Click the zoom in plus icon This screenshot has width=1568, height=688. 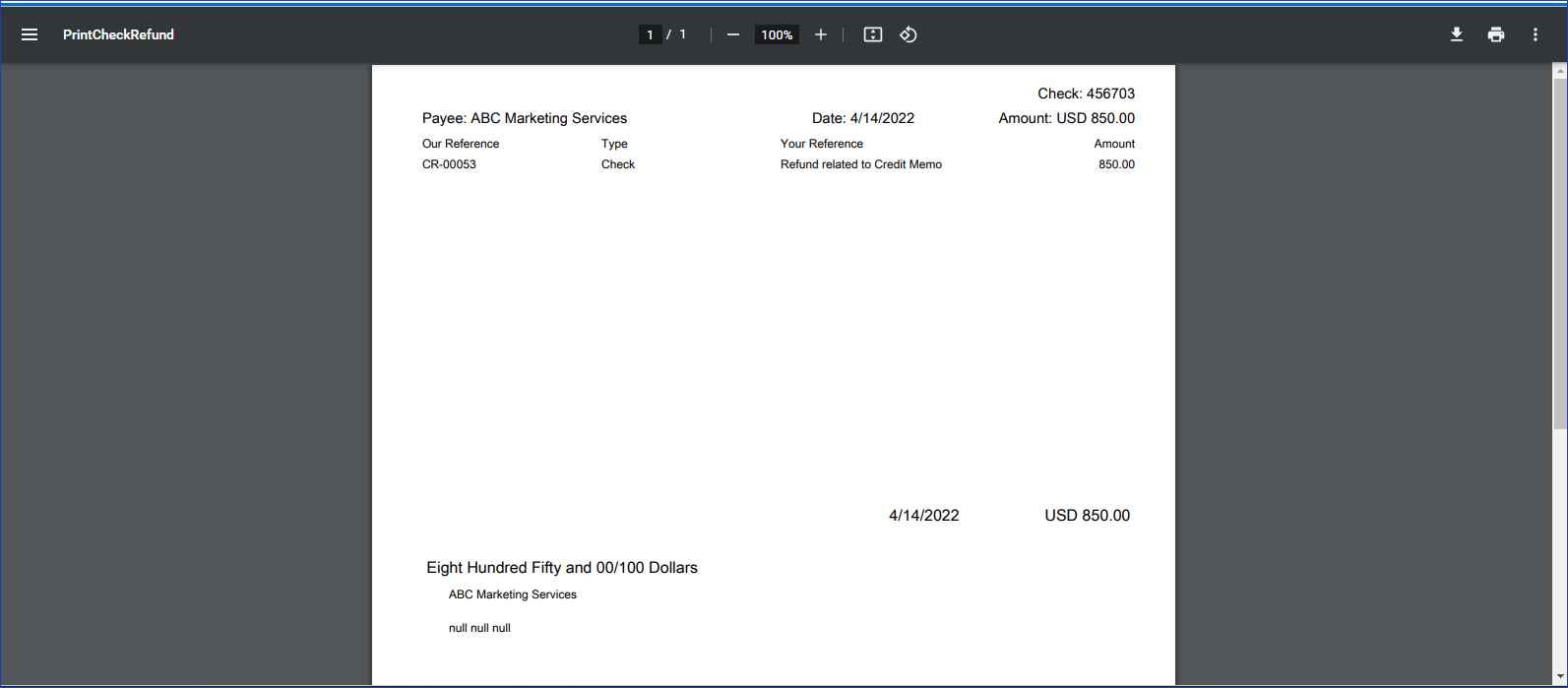click(820, 34)
